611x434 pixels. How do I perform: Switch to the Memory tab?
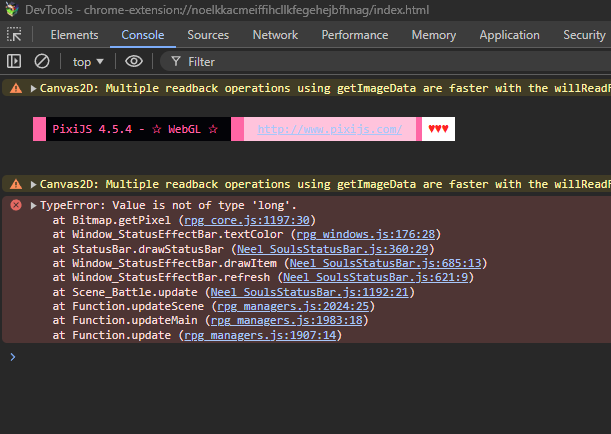434,35
